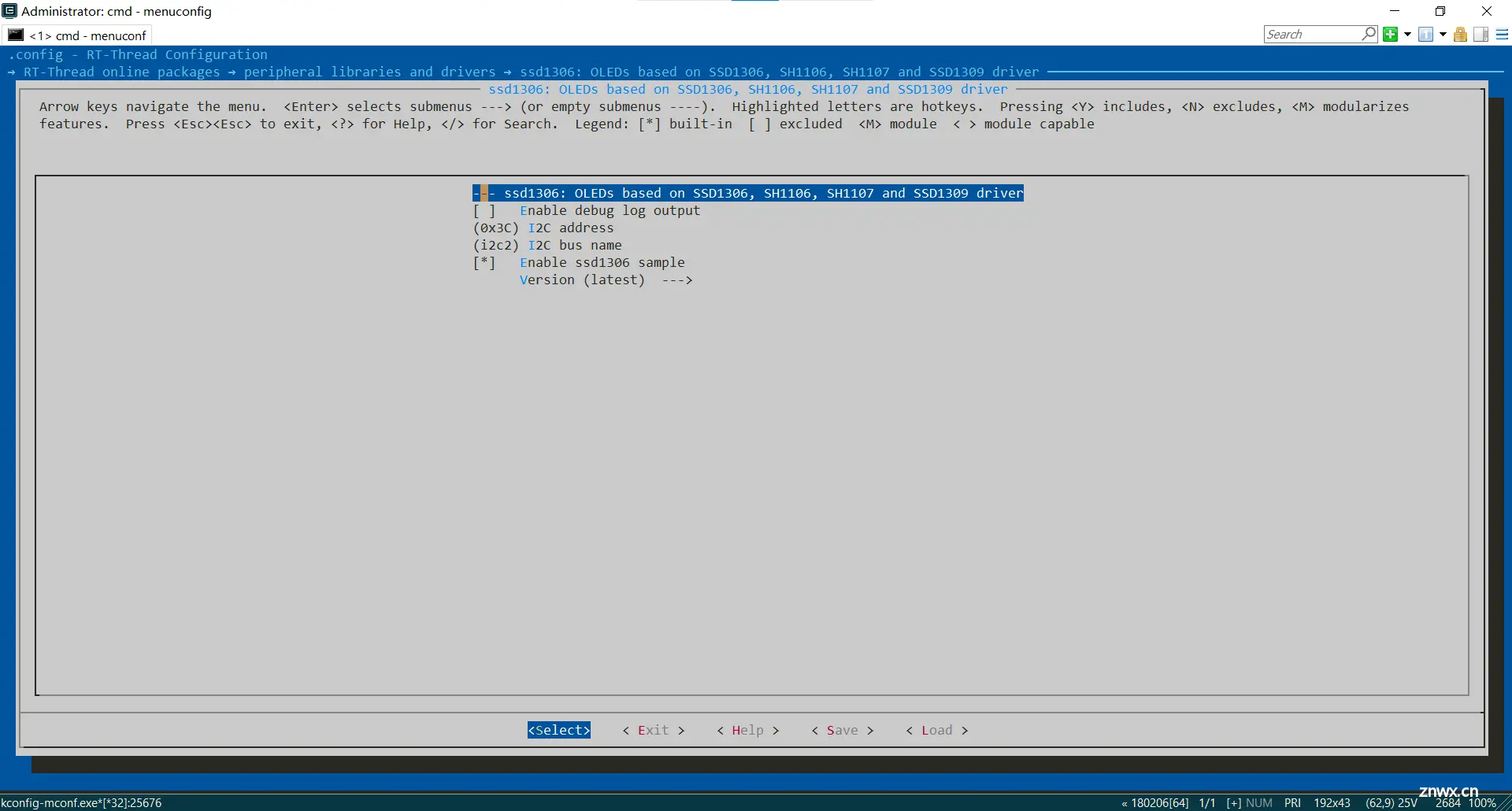Click the 100% zoom status field
Image resolution: width=1512 pixels, height=811 pixels.
pyautogui.click(x=1482, y=803)
